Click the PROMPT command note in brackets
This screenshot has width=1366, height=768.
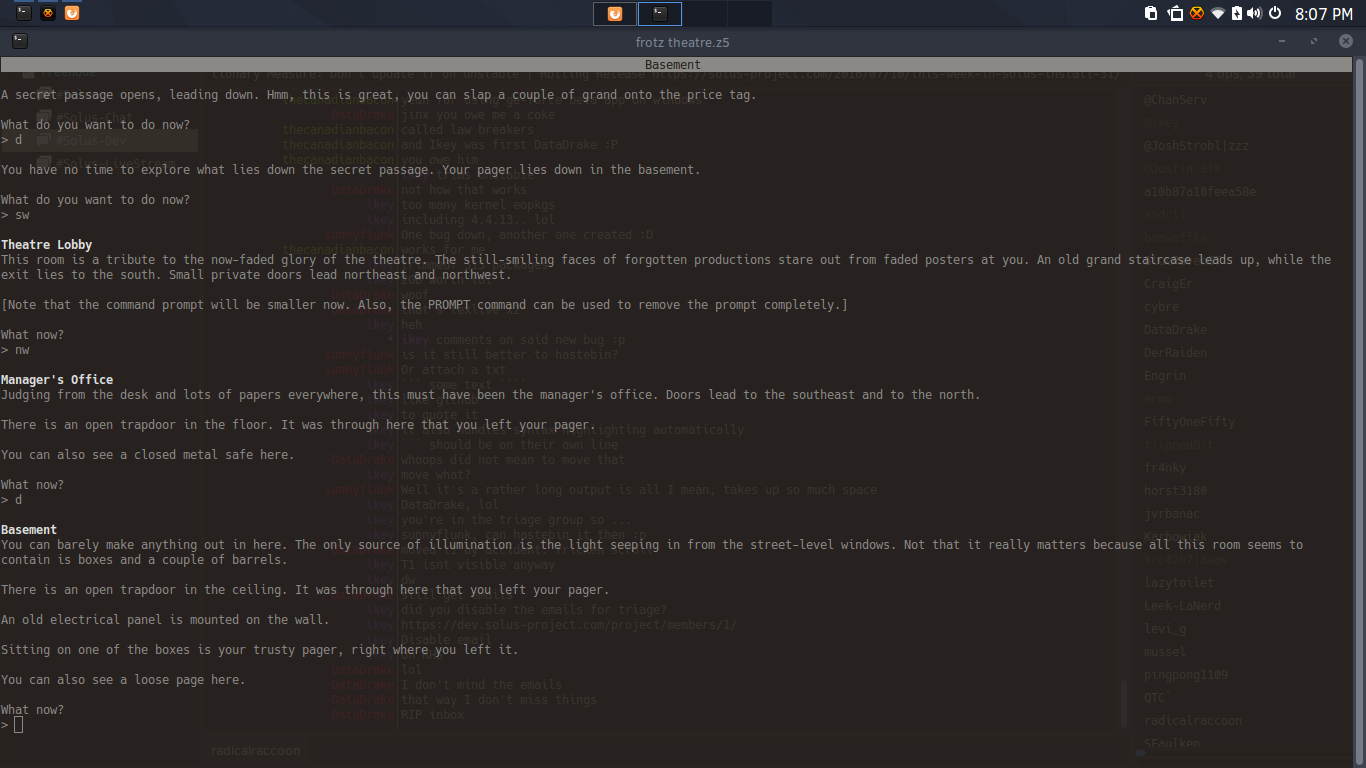[424, 305]
